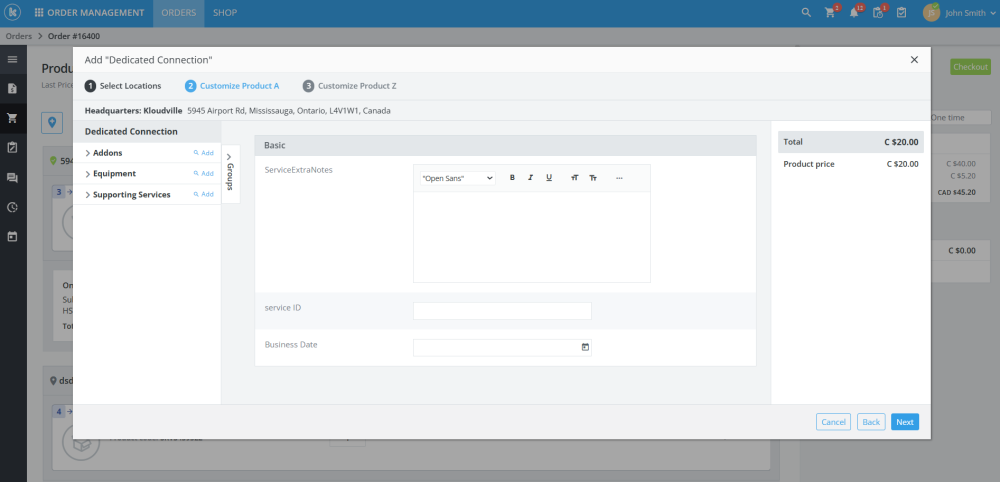Screen dimensions: 1000x482
Task: Open the clipboard check sidebar icon
Action: (x=12, y=147)
